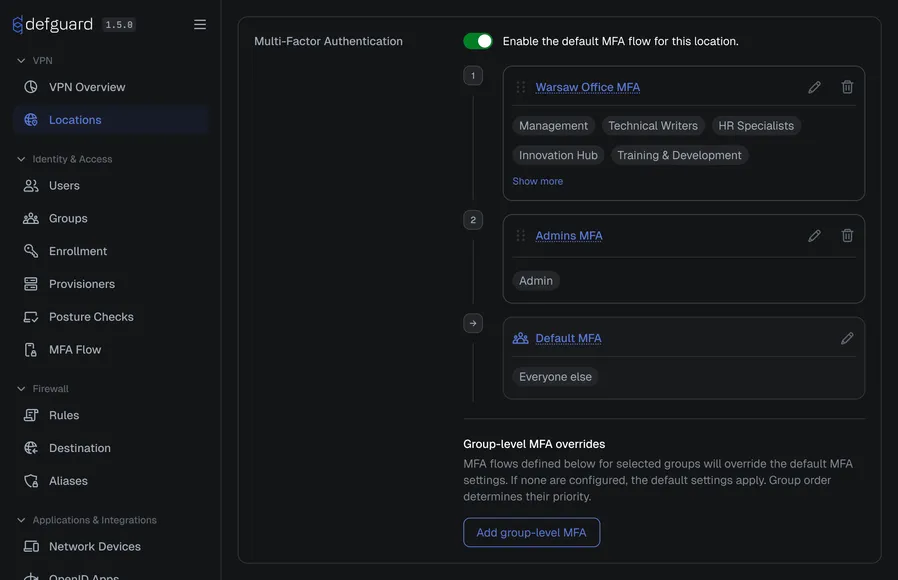Edit Default MFA with pencil icon

pyautogui.click(x=847, y=338)
